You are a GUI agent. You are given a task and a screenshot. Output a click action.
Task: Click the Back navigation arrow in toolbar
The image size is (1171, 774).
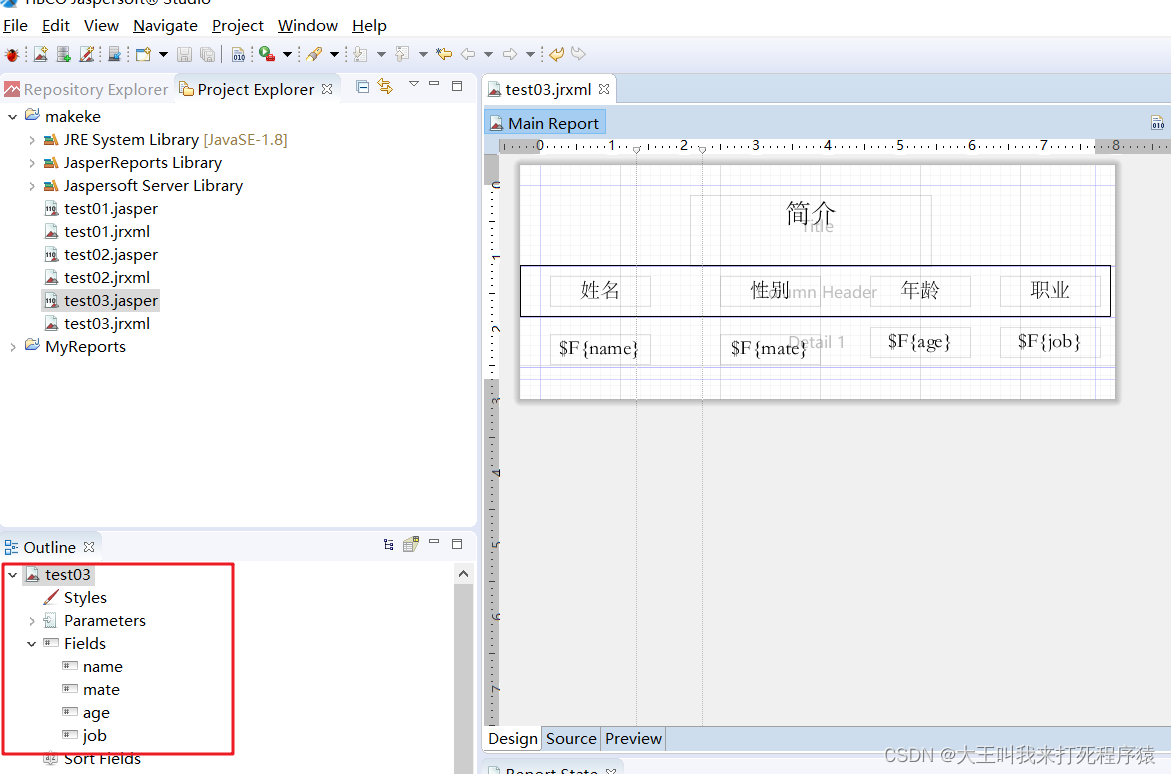pyautogui.click(x=468, y=54)
